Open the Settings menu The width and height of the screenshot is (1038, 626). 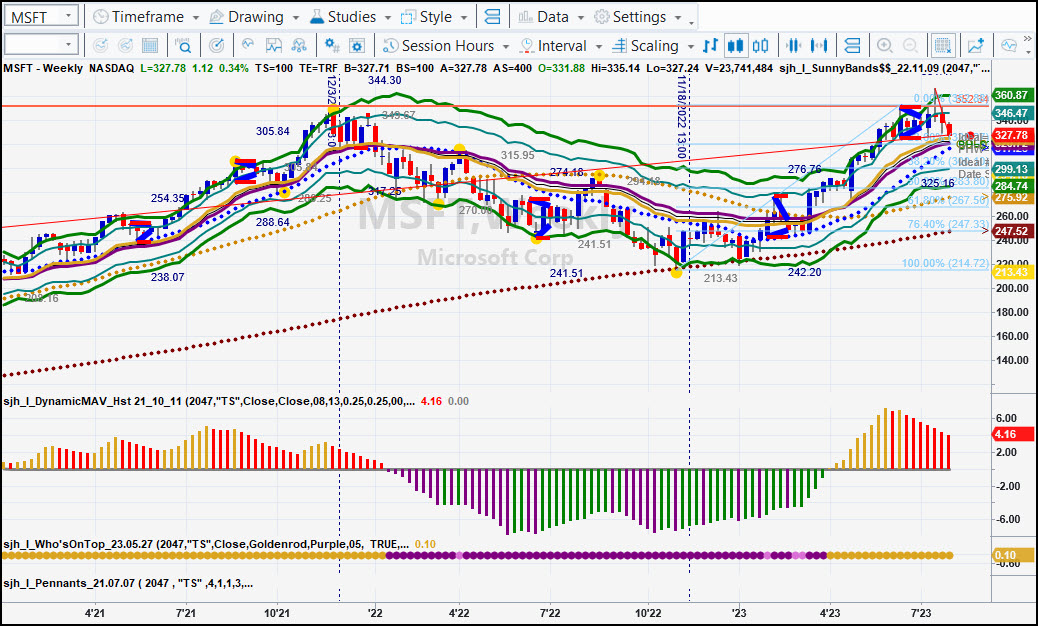click(x=638, y=17)
